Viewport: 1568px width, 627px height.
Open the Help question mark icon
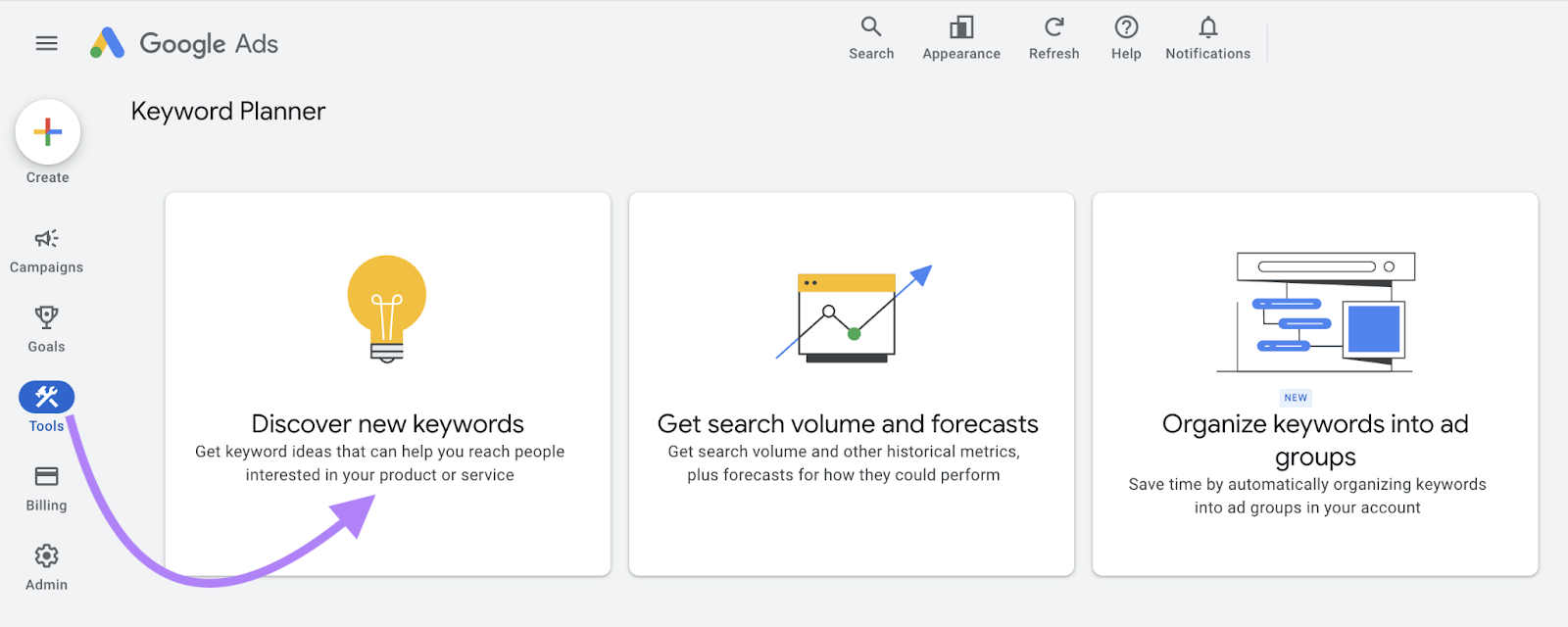coord(1126,27)
